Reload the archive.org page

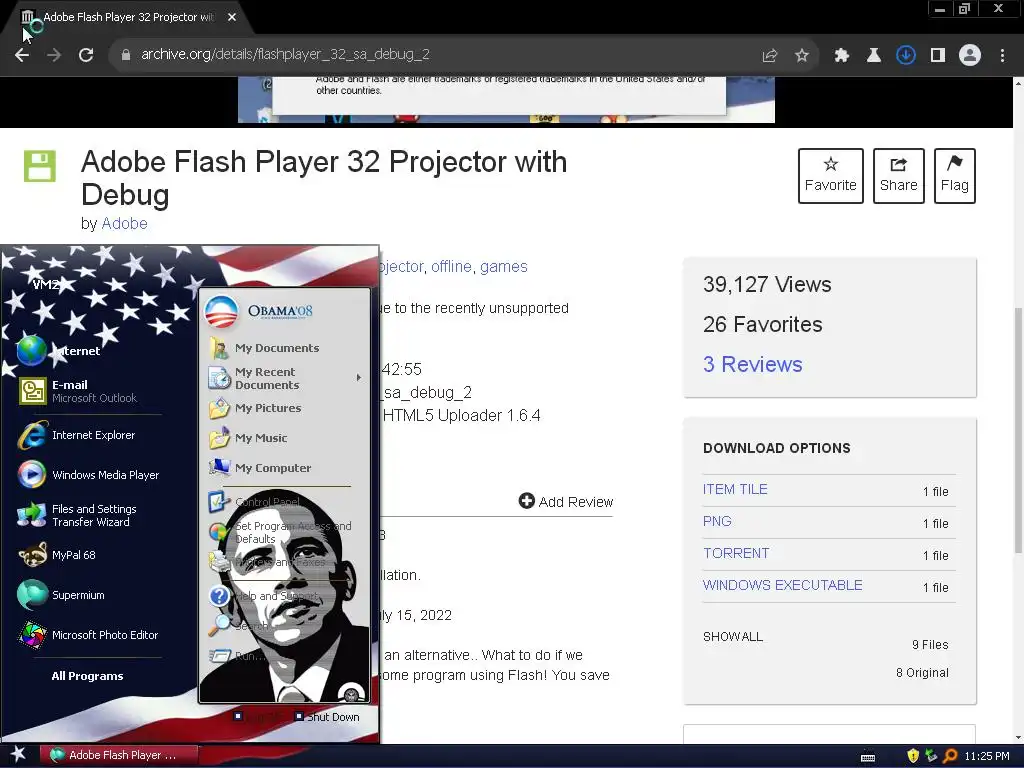[x=86, y=55]
